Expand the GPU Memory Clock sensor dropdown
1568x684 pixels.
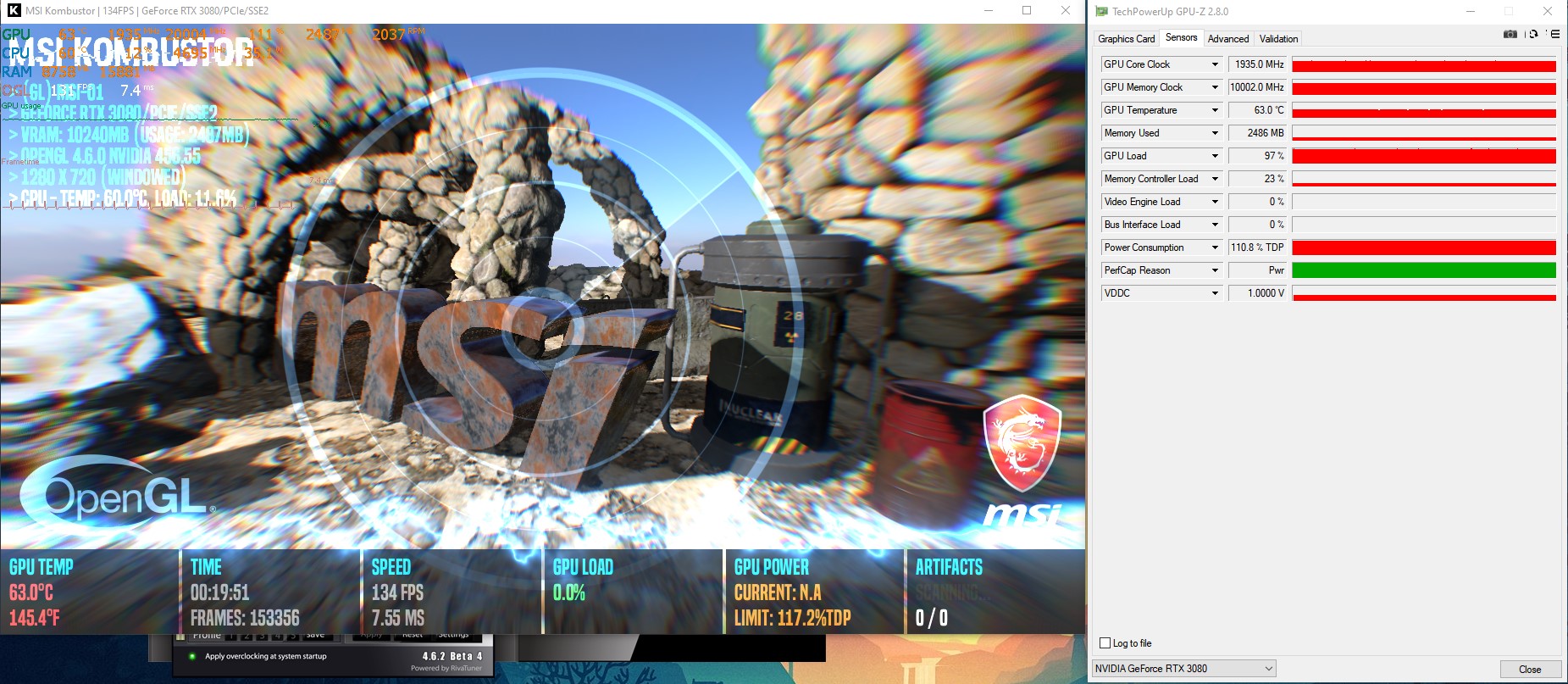(x=1215, y=87)
